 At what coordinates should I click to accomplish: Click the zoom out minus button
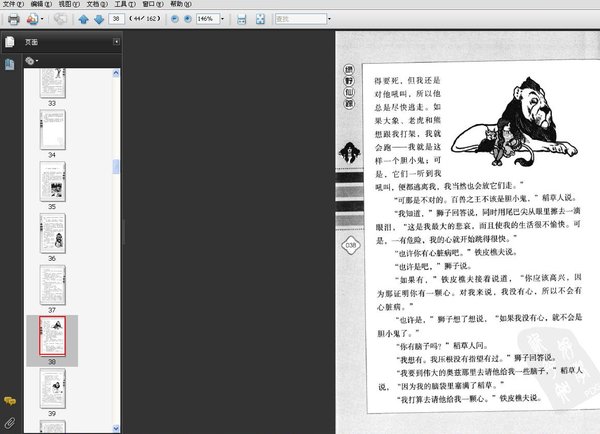[x=174, y=19]
